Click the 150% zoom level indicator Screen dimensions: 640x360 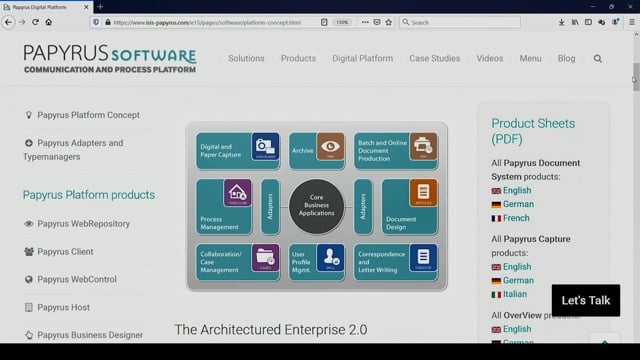click(x=342, y=22)
